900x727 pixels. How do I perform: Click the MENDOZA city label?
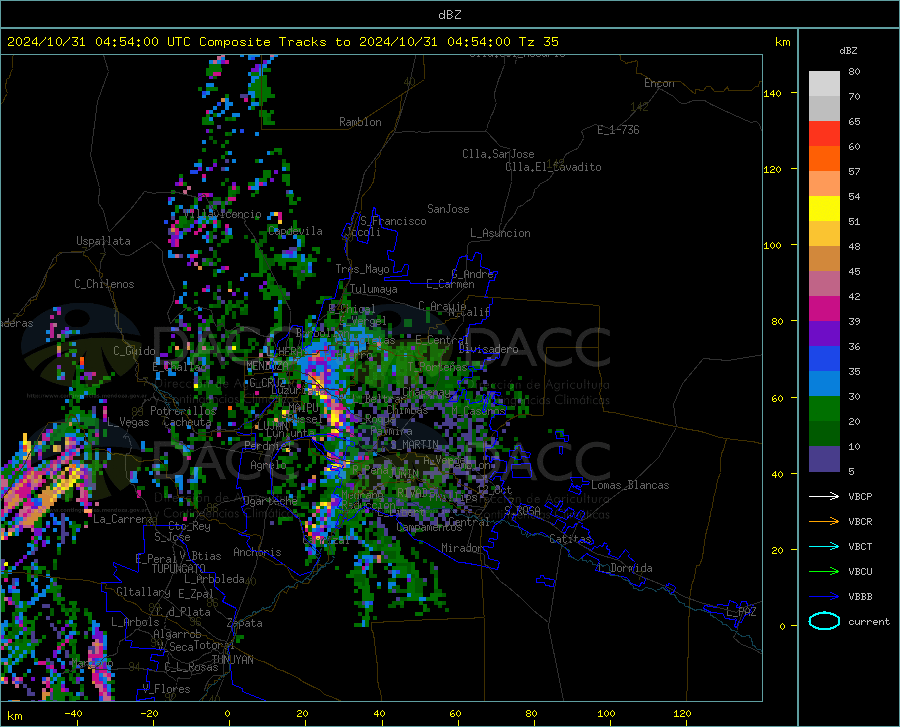click(x=267, y=366)
